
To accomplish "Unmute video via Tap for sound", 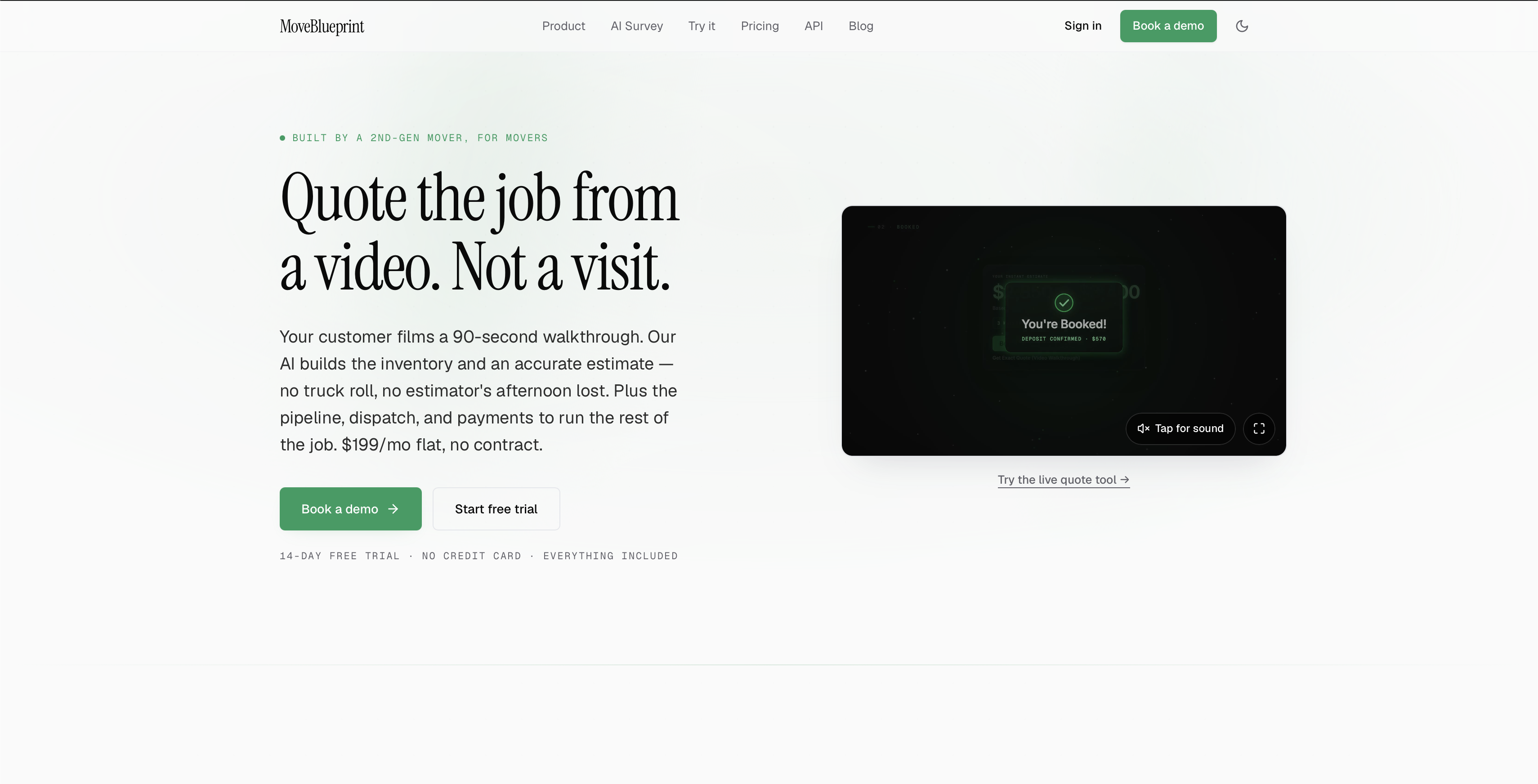I will click(x=1180, y=428).
